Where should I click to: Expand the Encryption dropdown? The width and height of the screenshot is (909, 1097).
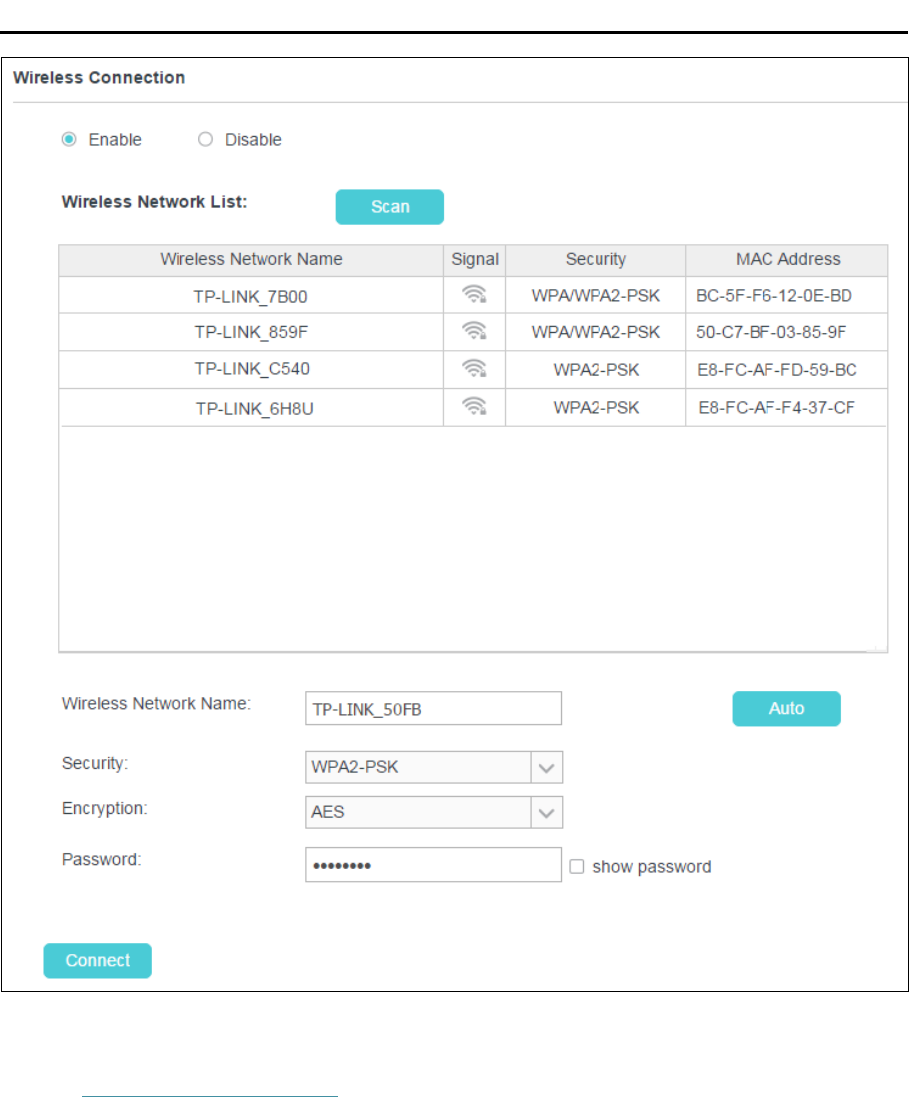click(x=546, y=812)
